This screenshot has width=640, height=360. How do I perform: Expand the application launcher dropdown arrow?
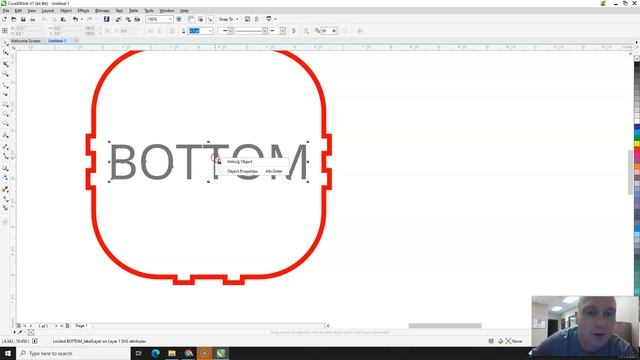276,19
